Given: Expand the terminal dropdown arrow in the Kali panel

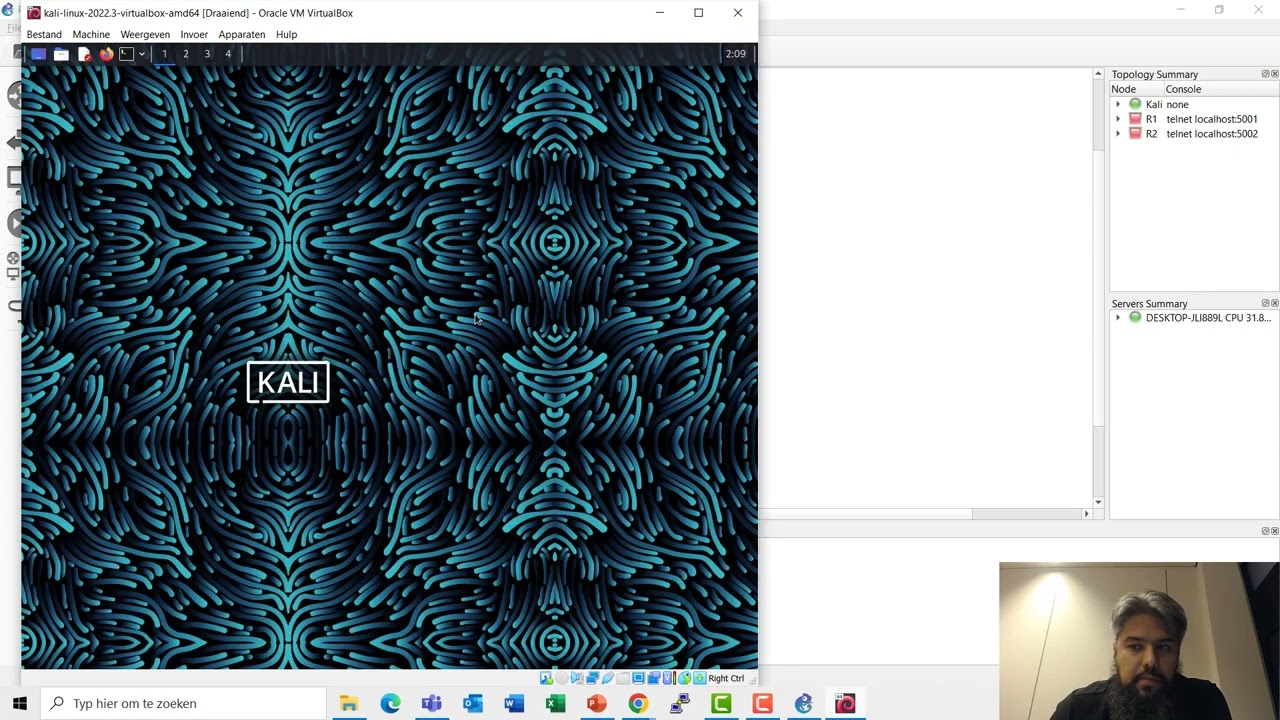Looking at the screenshot, I should [142, 54].
